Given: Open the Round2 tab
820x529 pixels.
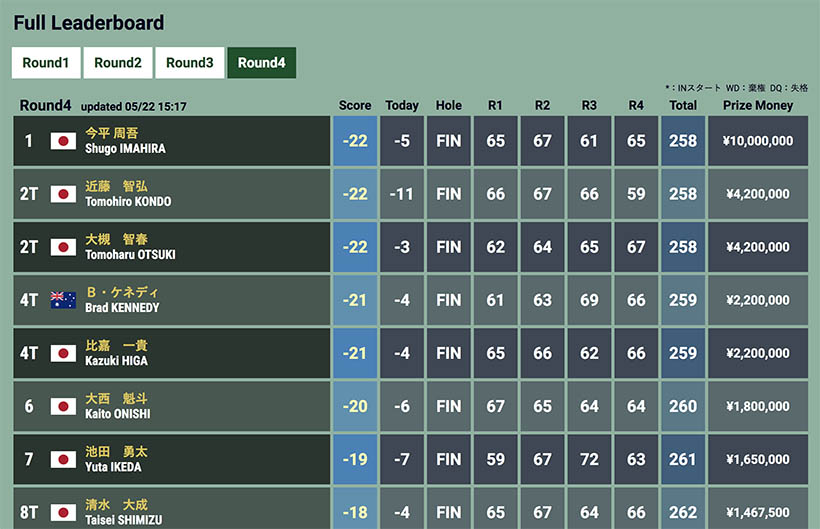Looking at the screenshot, I should [118, 62].
